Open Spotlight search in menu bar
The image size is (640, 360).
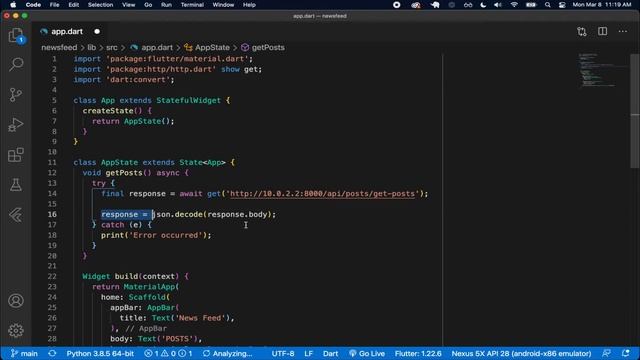pyautogui.click(x=547, y=5)
